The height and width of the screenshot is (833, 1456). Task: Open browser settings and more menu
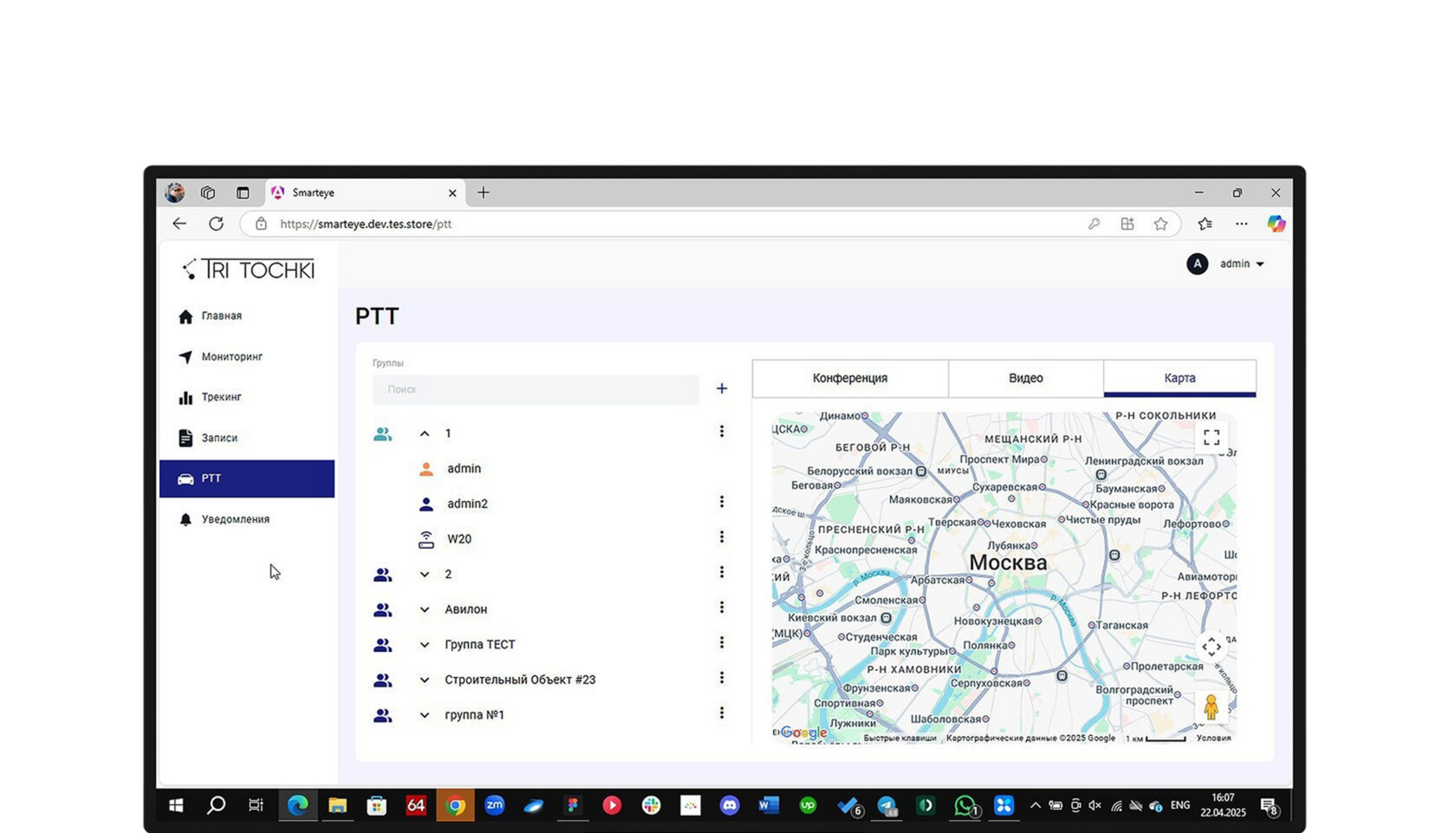coord(1241,224)
